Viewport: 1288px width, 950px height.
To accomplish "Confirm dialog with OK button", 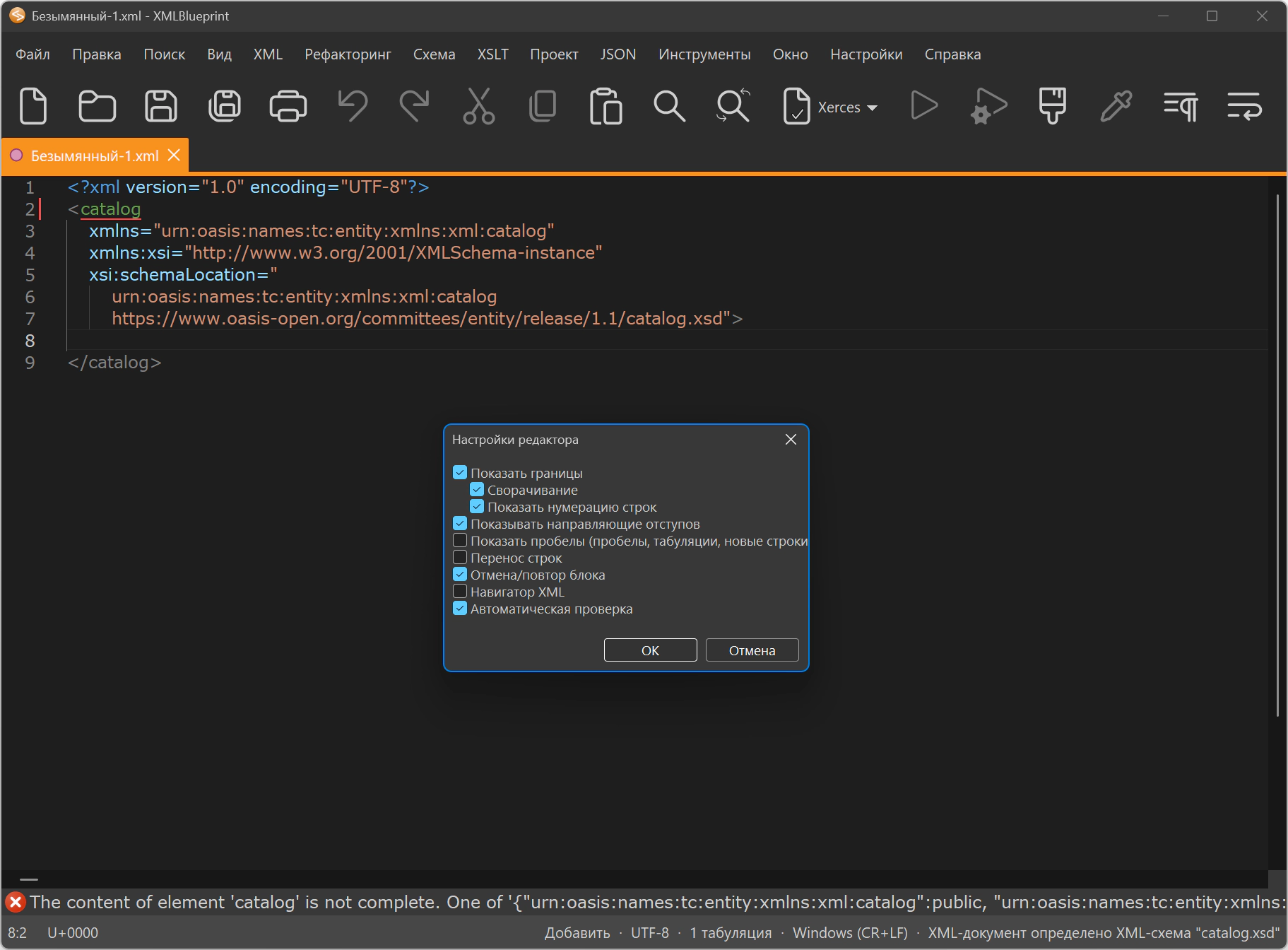I will point(651,650).
